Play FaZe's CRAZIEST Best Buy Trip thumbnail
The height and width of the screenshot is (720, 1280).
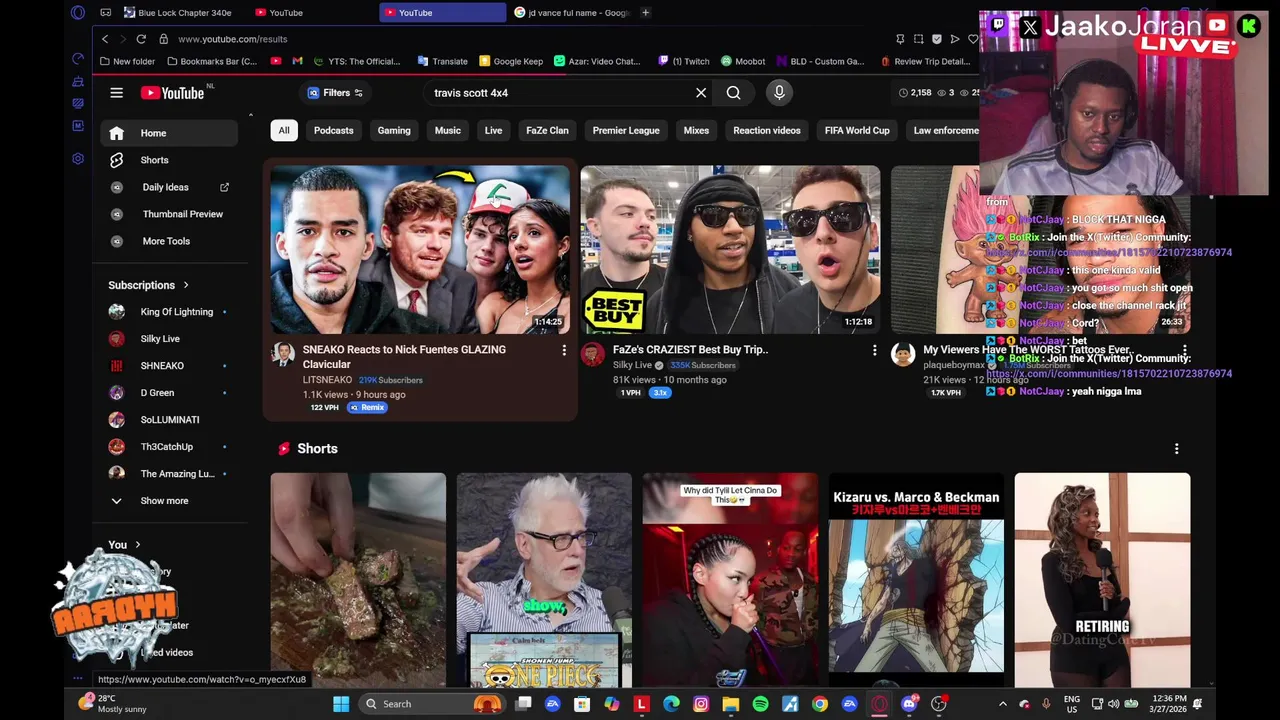(x=730, y=249)
